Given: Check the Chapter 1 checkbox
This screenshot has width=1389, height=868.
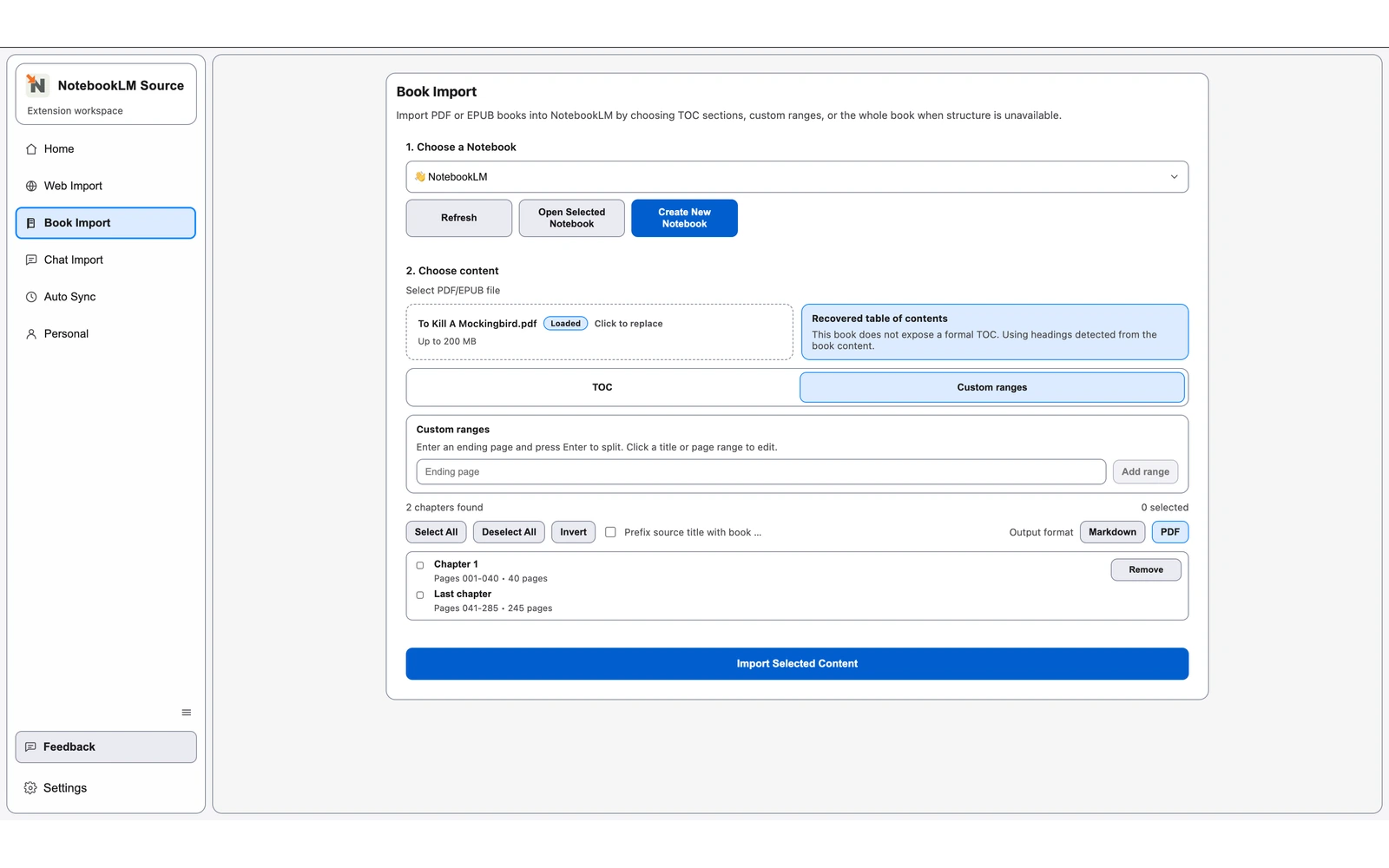Looking at the screenshot, I should coord(419,564).
